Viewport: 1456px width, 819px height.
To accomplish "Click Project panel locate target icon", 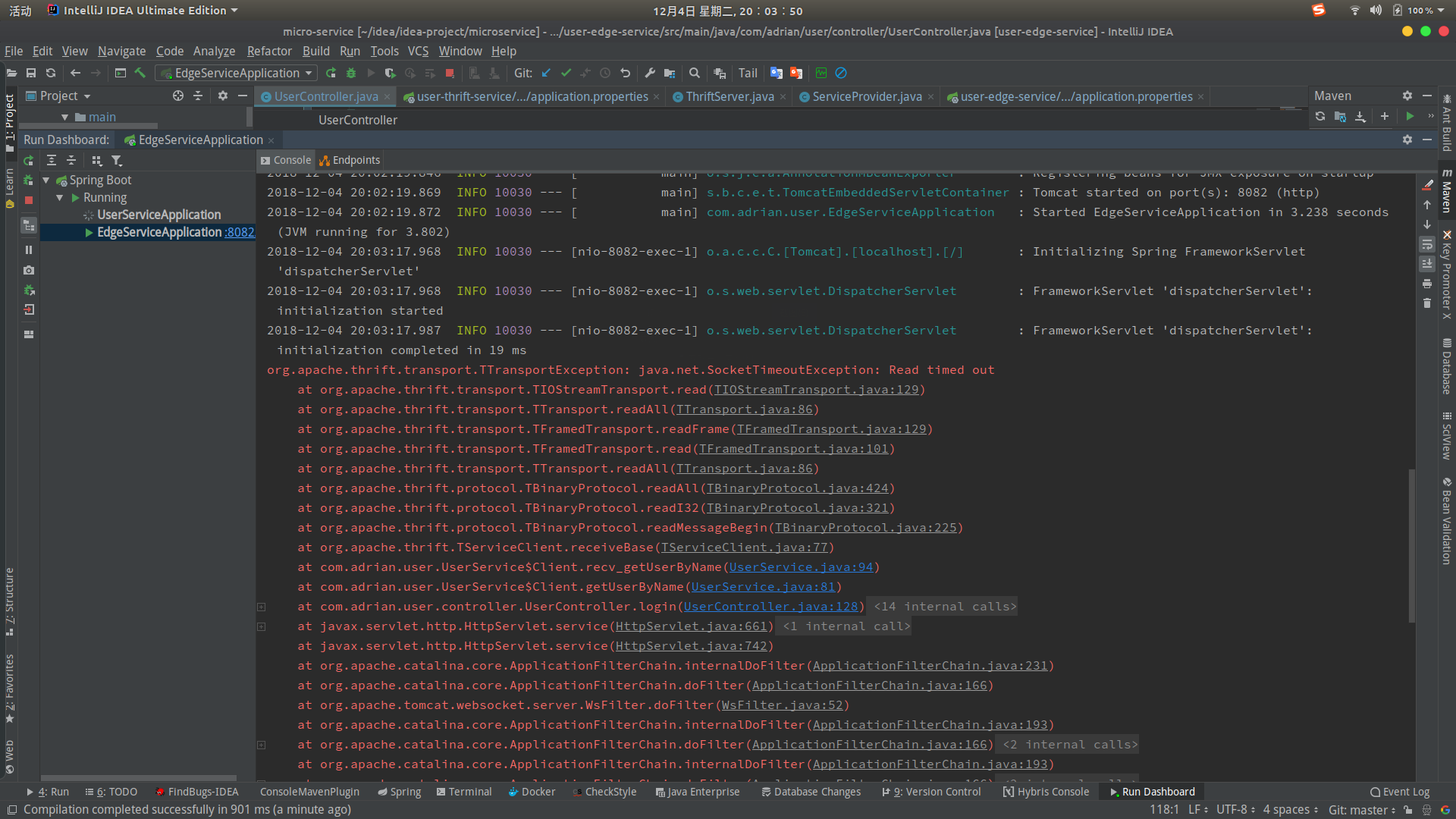I will pos(178,96).
